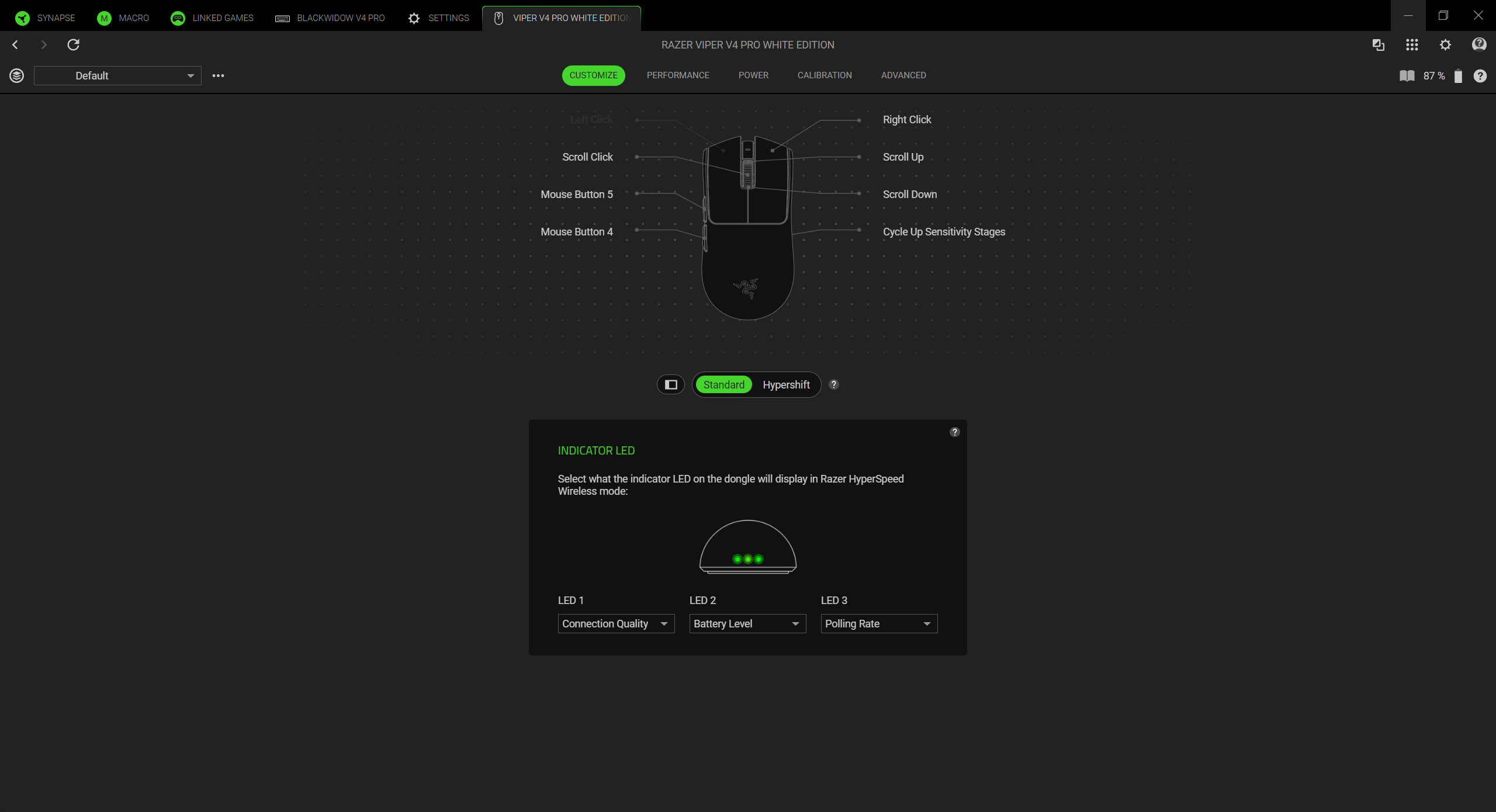Open the profiles list icon beside Default

pos(16,75)
